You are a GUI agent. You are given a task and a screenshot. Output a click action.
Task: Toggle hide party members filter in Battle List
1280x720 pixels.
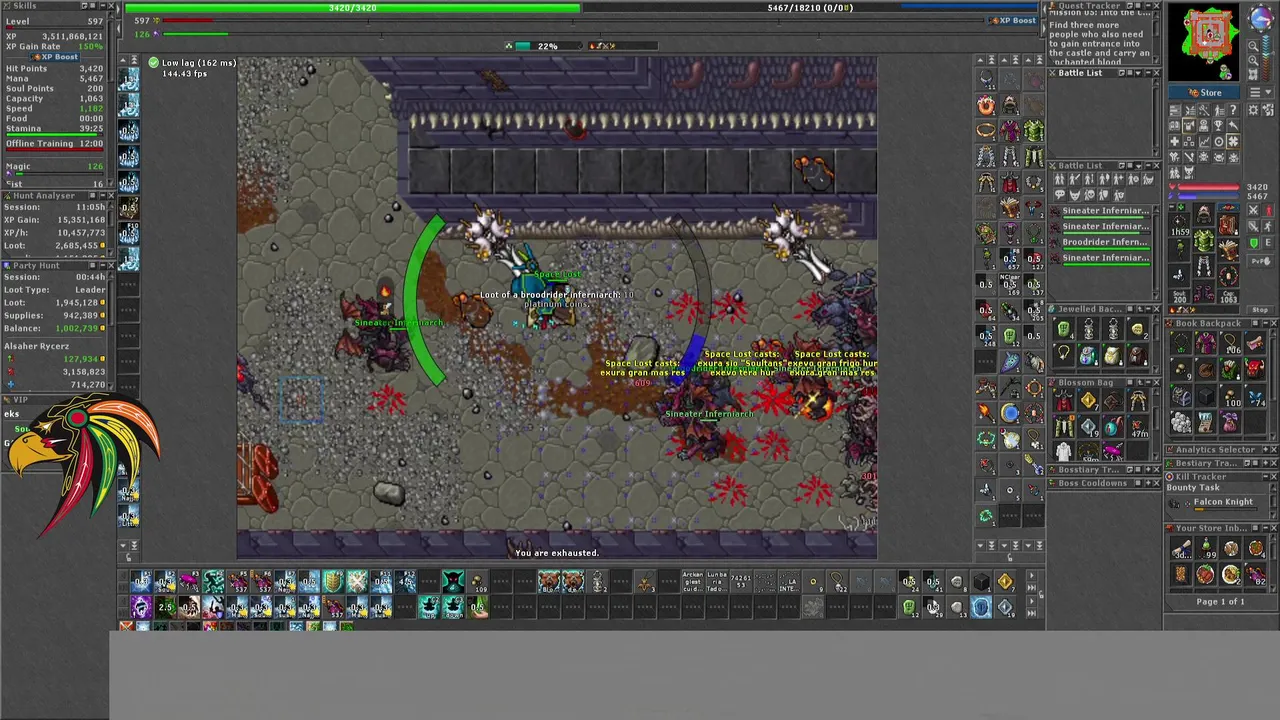click(1104, 195)
